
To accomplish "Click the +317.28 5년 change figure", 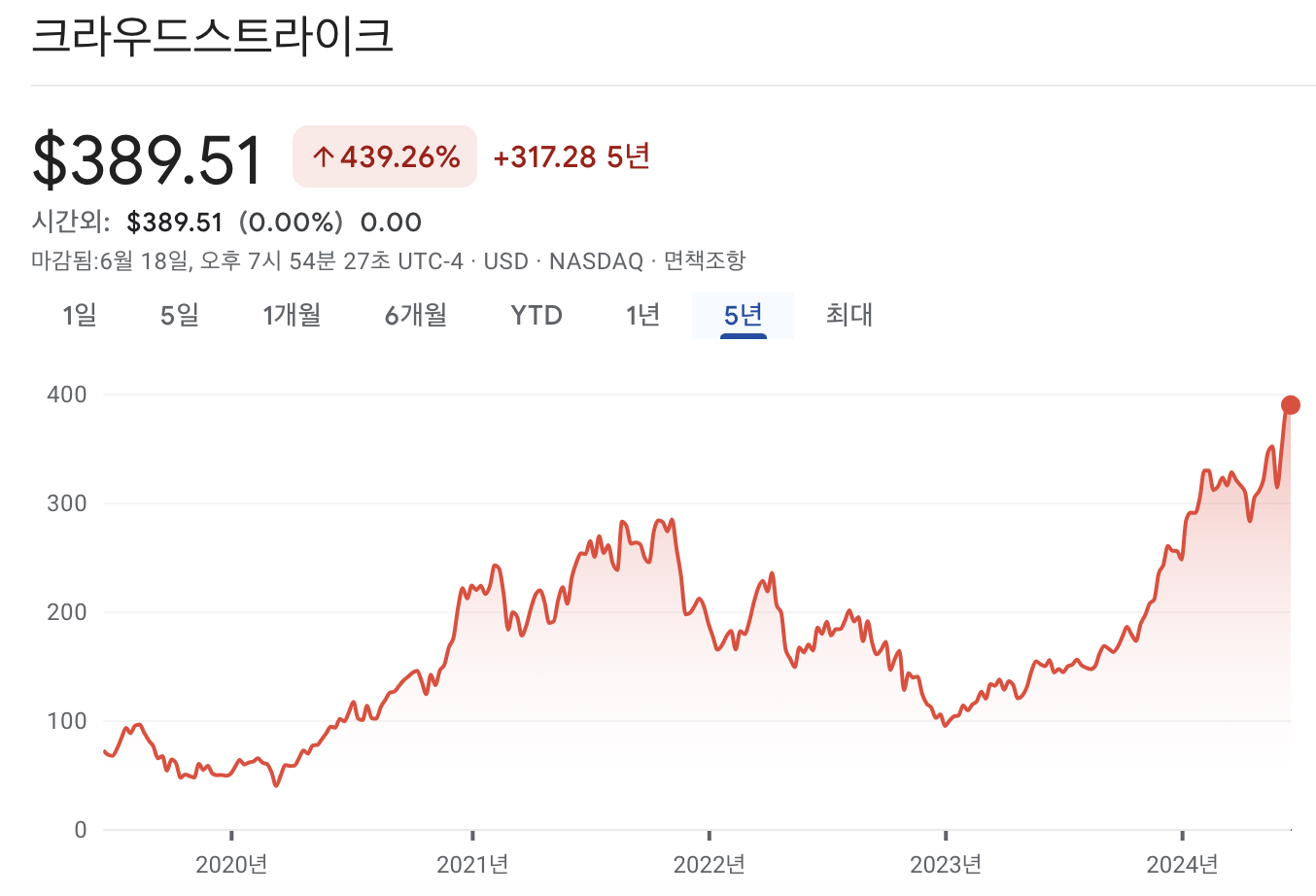I will point(571,156).
